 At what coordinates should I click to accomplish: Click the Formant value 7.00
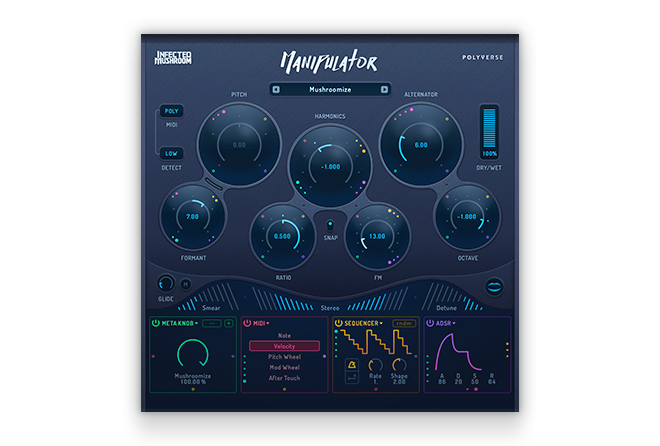pyautogui.click(x=192, y=217)
